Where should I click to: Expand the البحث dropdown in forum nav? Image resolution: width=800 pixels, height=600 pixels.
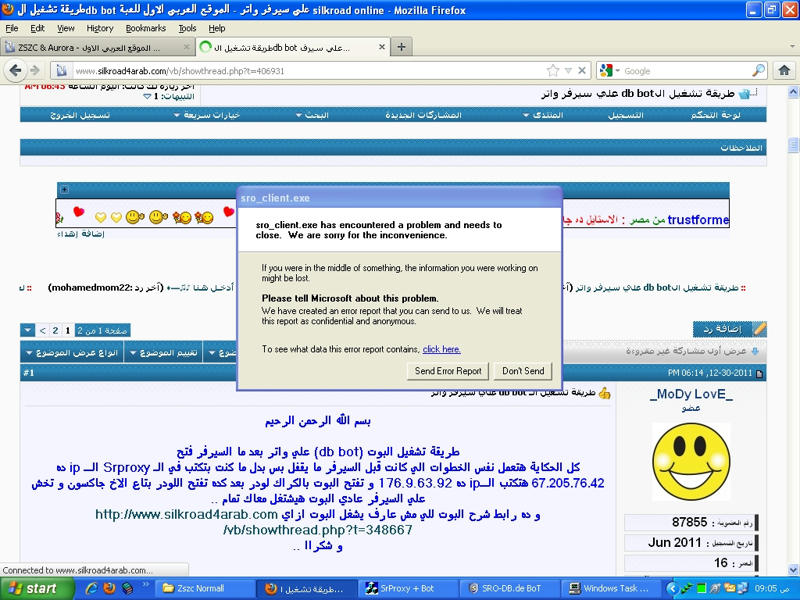coord(312,115)
